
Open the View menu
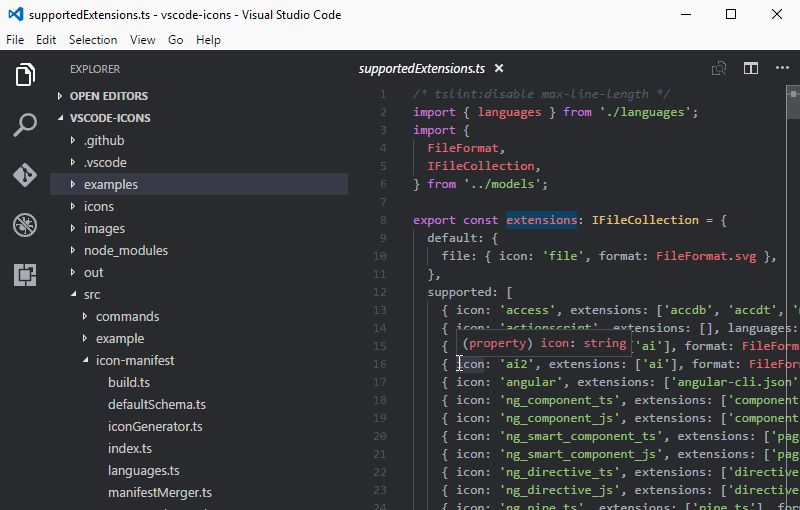(x=142, y=40)
